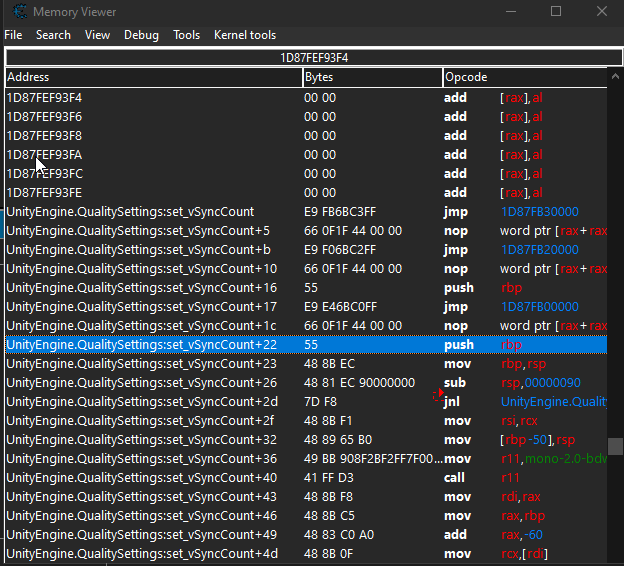Maximize the Memory Viewer window
This screenshot has width=624, height=566.
pos(556,12)
